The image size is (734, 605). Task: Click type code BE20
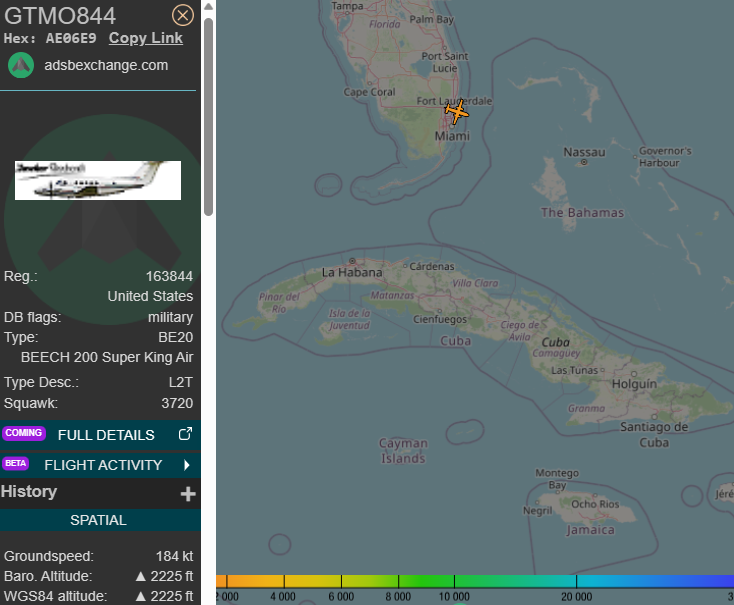tap(176, 337)
